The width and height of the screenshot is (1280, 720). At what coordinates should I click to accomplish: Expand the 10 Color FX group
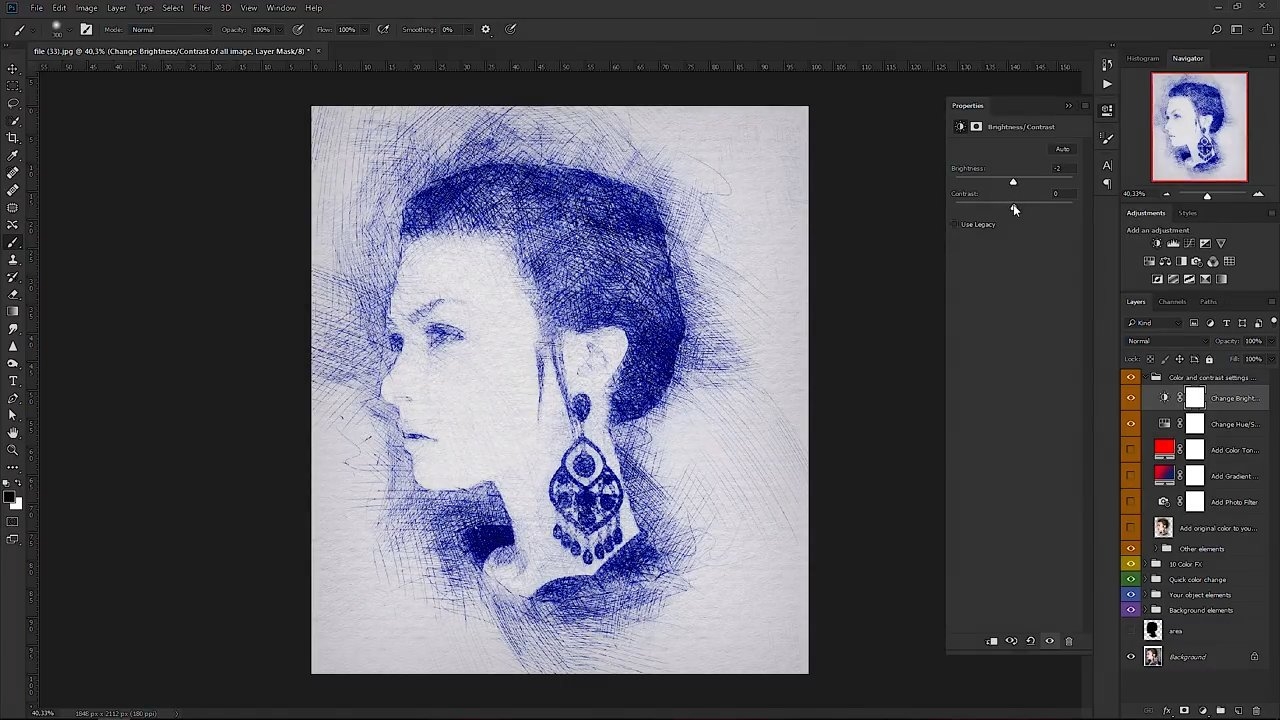tap(1146, 564)
